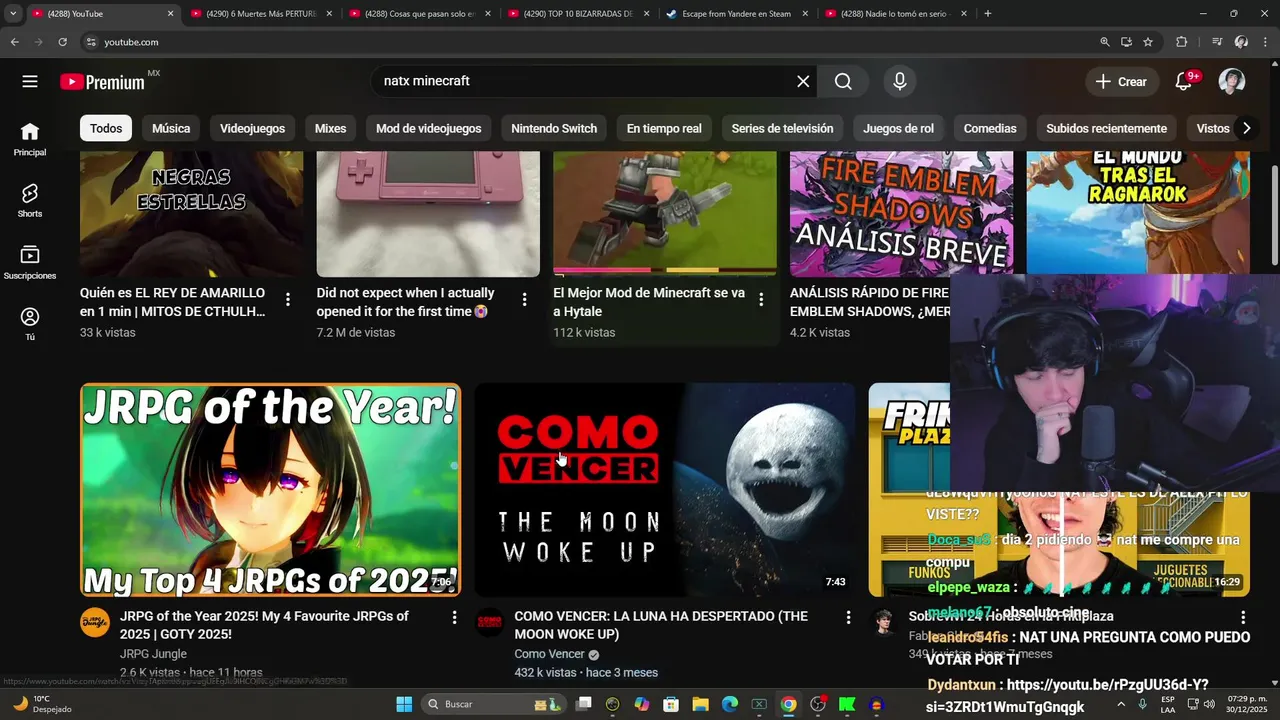Open the JRPG Jungle channel link
1280x720 pixels.
153,654
